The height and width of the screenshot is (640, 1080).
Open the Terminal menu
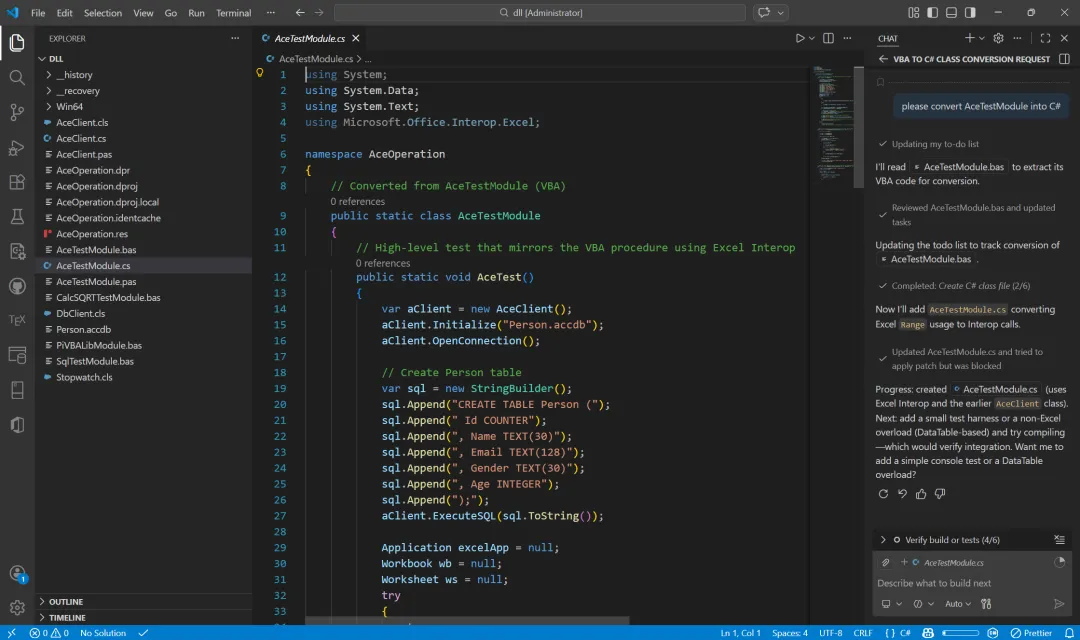(233, 13)
